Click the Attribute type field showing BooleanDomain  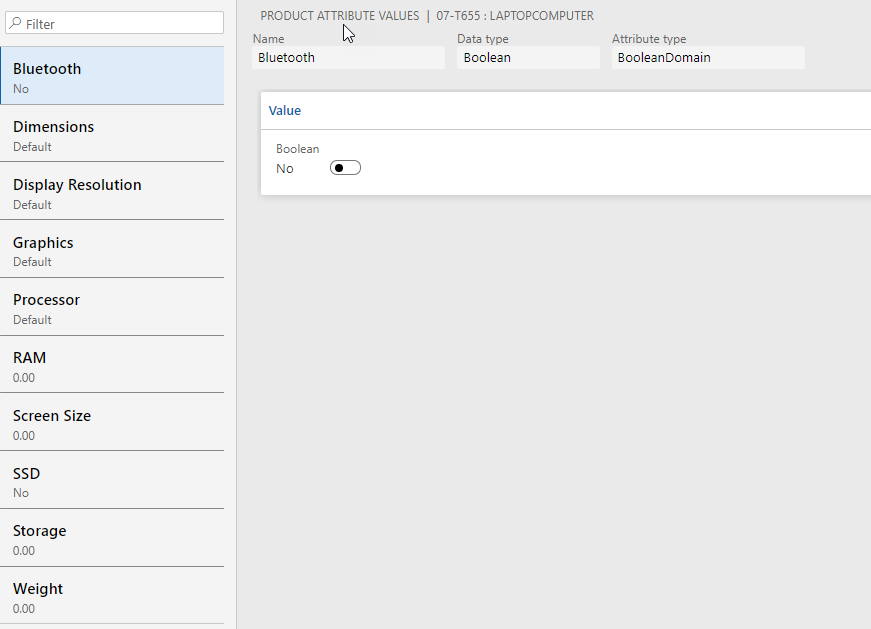(707, 58)
